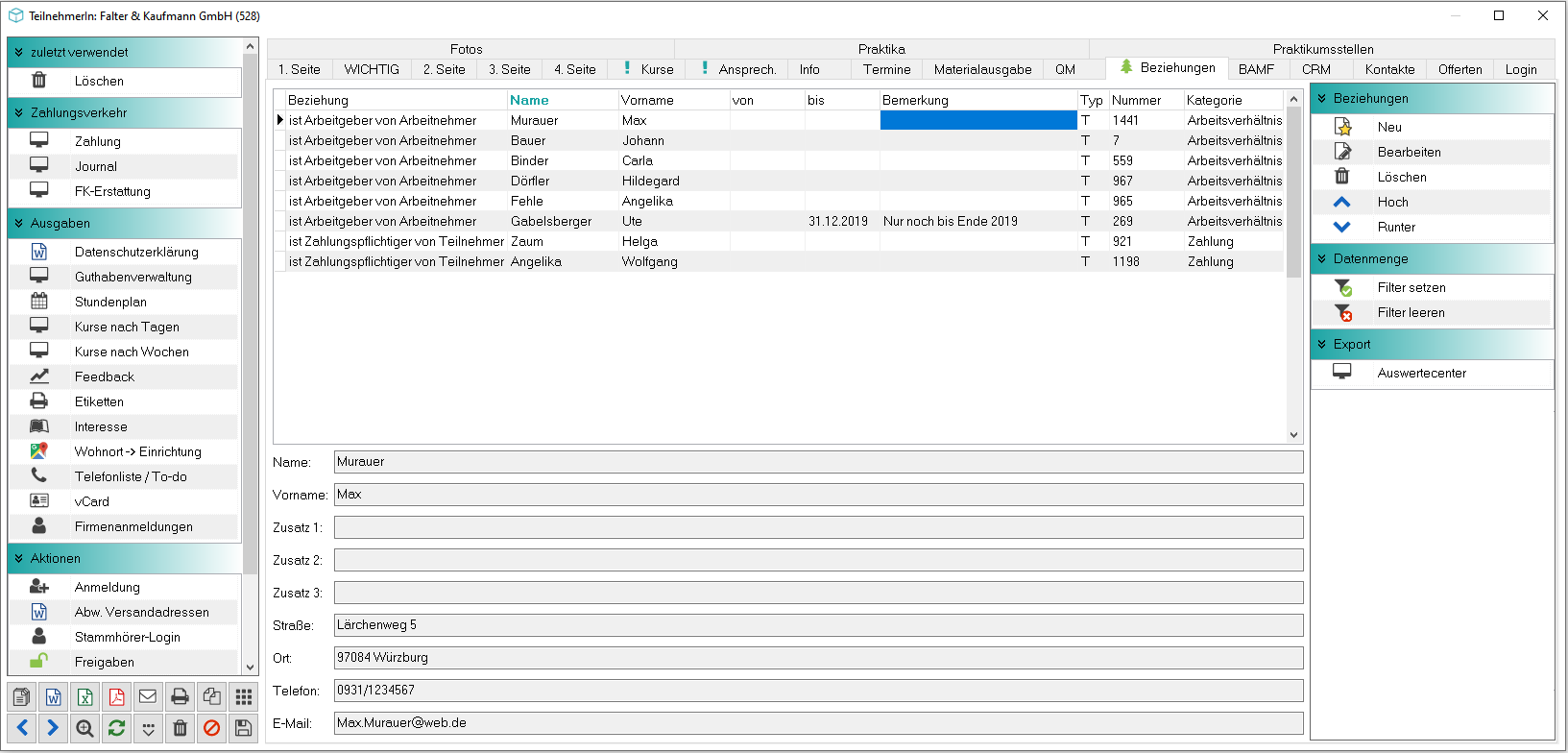The height and width of the screenshot is (753, 1568).
Task: Click the funnel icon beside Filter leeren
Action: tap(1342, 312)
